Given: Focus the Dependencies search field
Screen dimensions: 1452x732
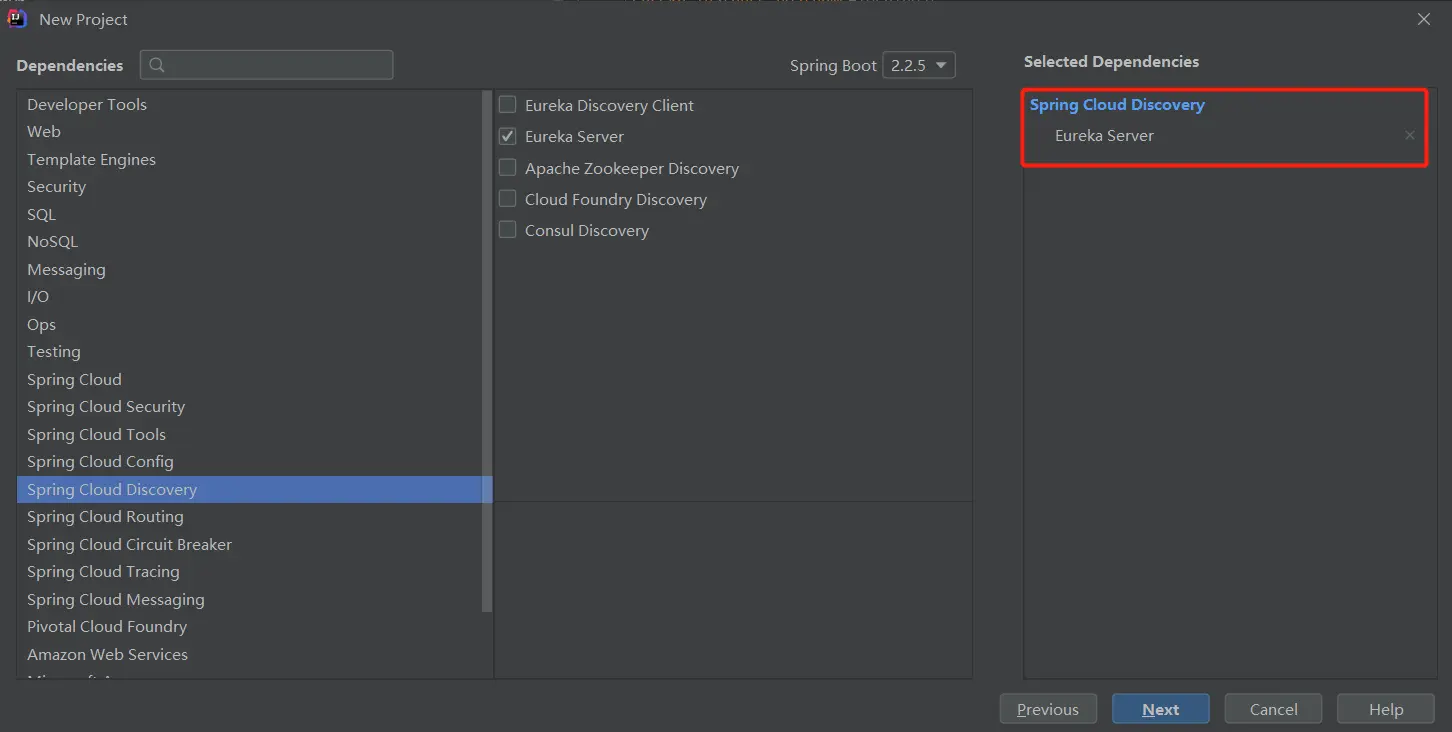Looking at the screenshot, I should tap(267, 65).
